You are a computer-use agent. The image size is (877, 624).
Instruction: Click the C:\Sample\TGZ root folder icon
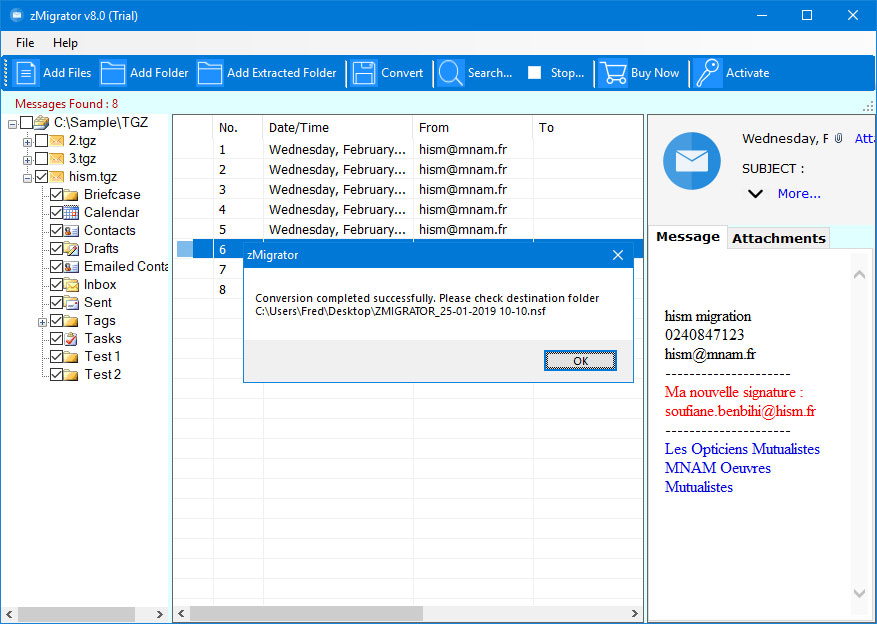pos(42,122)
